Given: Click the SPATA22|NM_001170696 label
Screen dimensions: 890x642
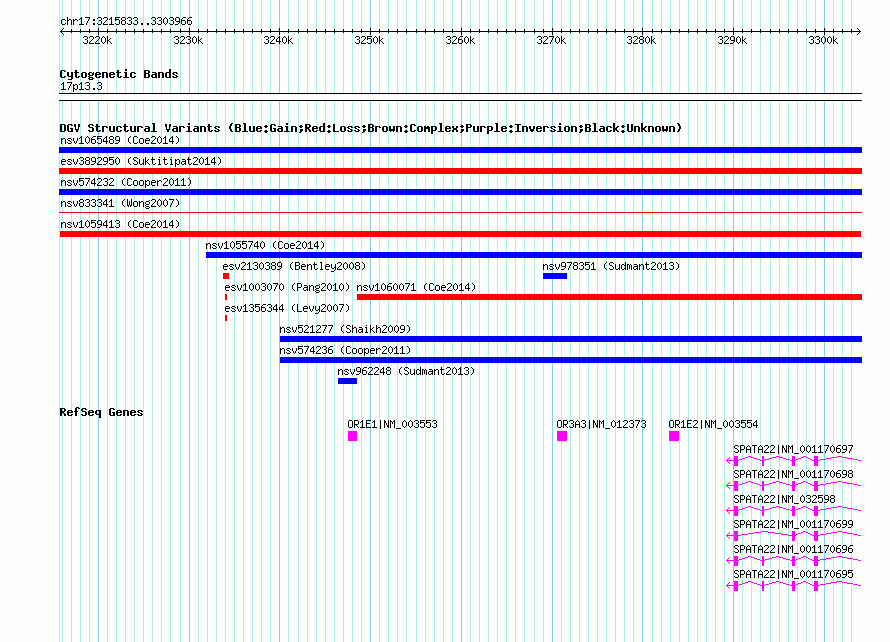Looking at the screenshot, I should click(793, 549).
